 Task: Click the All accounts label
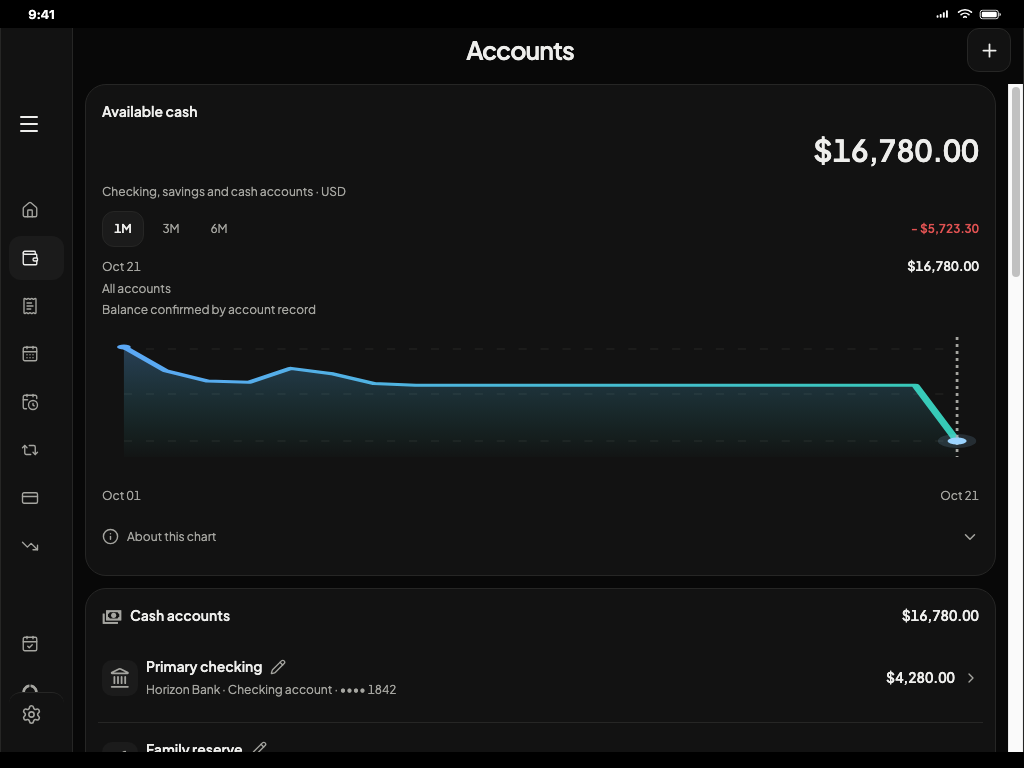[x=136, y=289]
